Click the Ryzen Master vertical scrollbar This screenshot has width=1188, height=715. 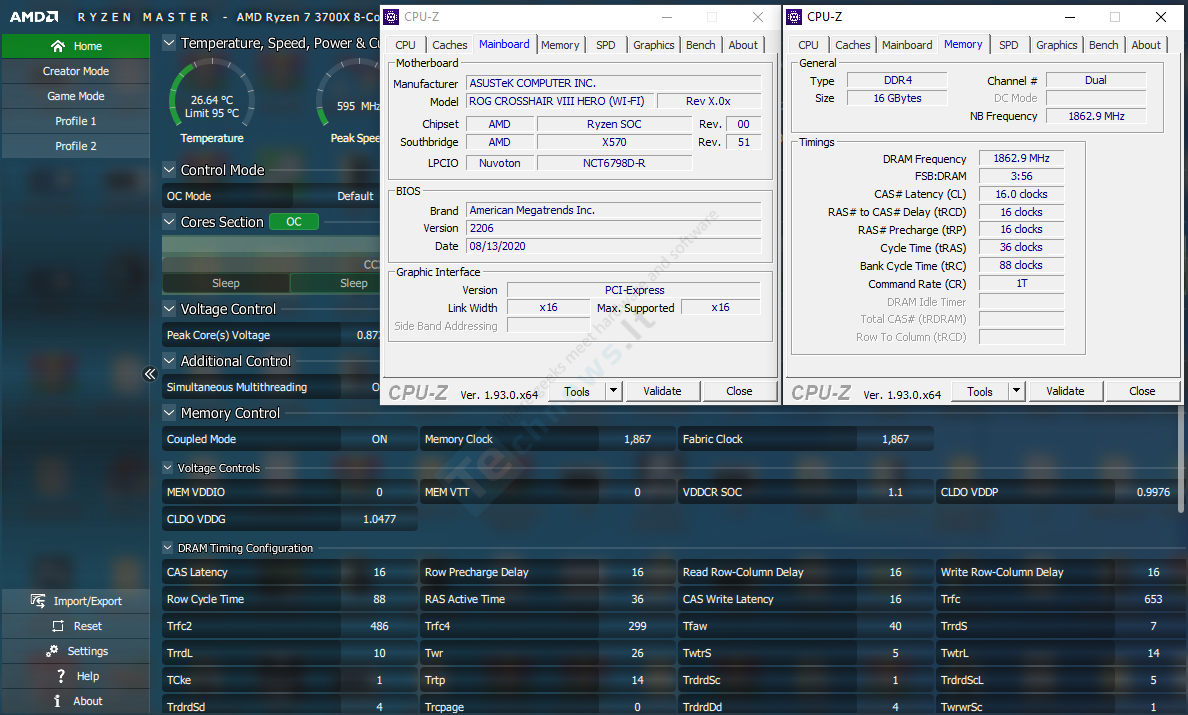click(1180, 460)
